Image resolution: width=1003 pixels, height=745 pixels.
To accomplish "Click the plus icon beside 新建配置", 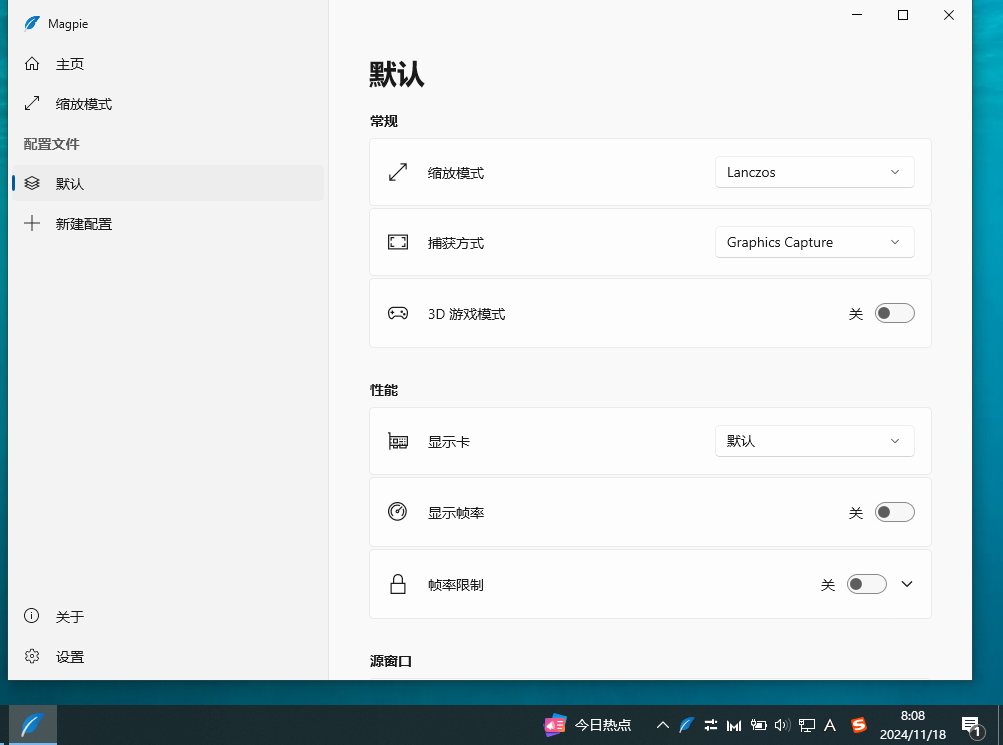I will pyautogui.click(x=32, y=223).
